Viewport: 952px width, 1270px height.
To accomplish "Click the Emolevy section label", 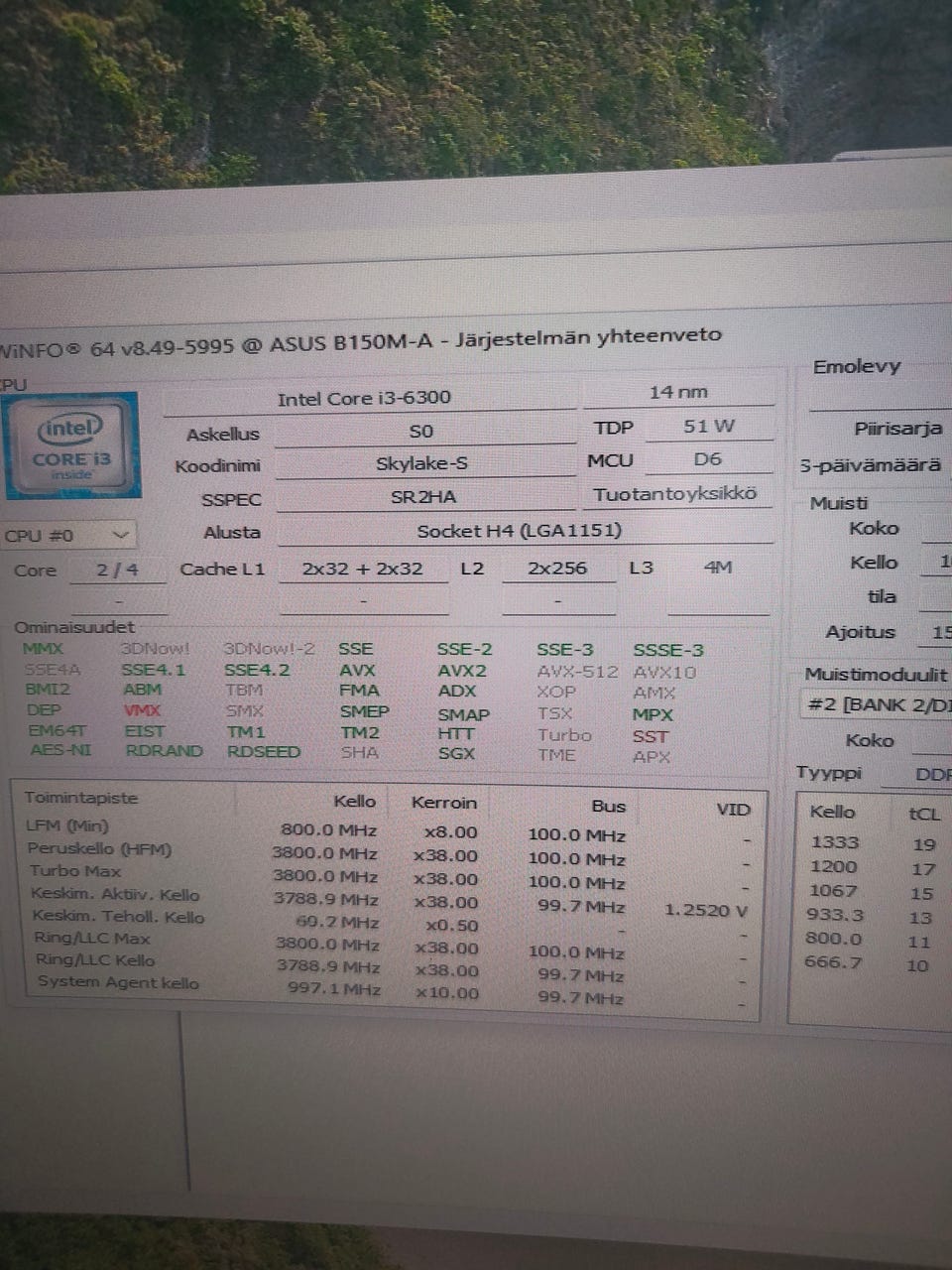I will pyautogui.click(x=857, y=366).
